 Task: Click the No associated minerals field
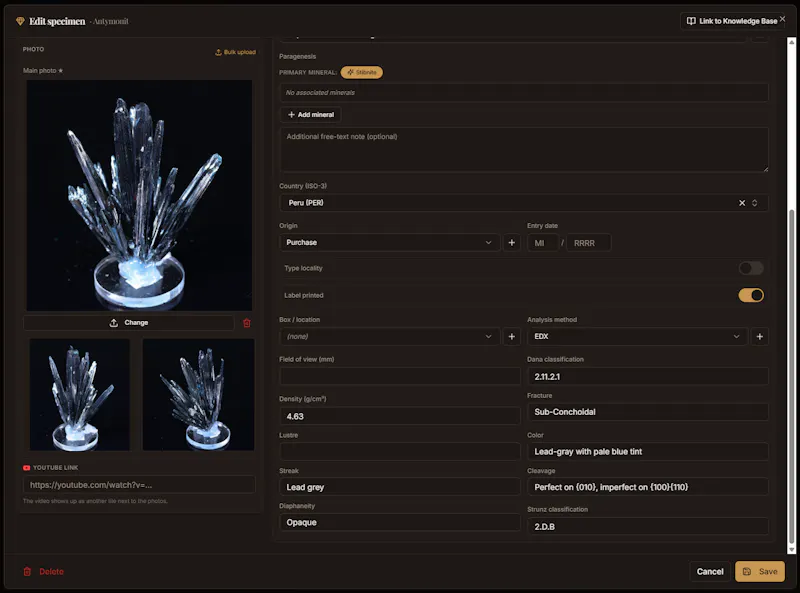coord(524,93)
